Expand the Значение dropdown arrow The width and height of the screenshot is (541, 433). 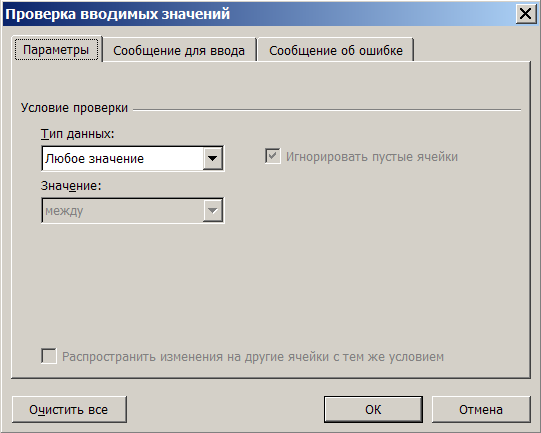[x=213, y=210]
